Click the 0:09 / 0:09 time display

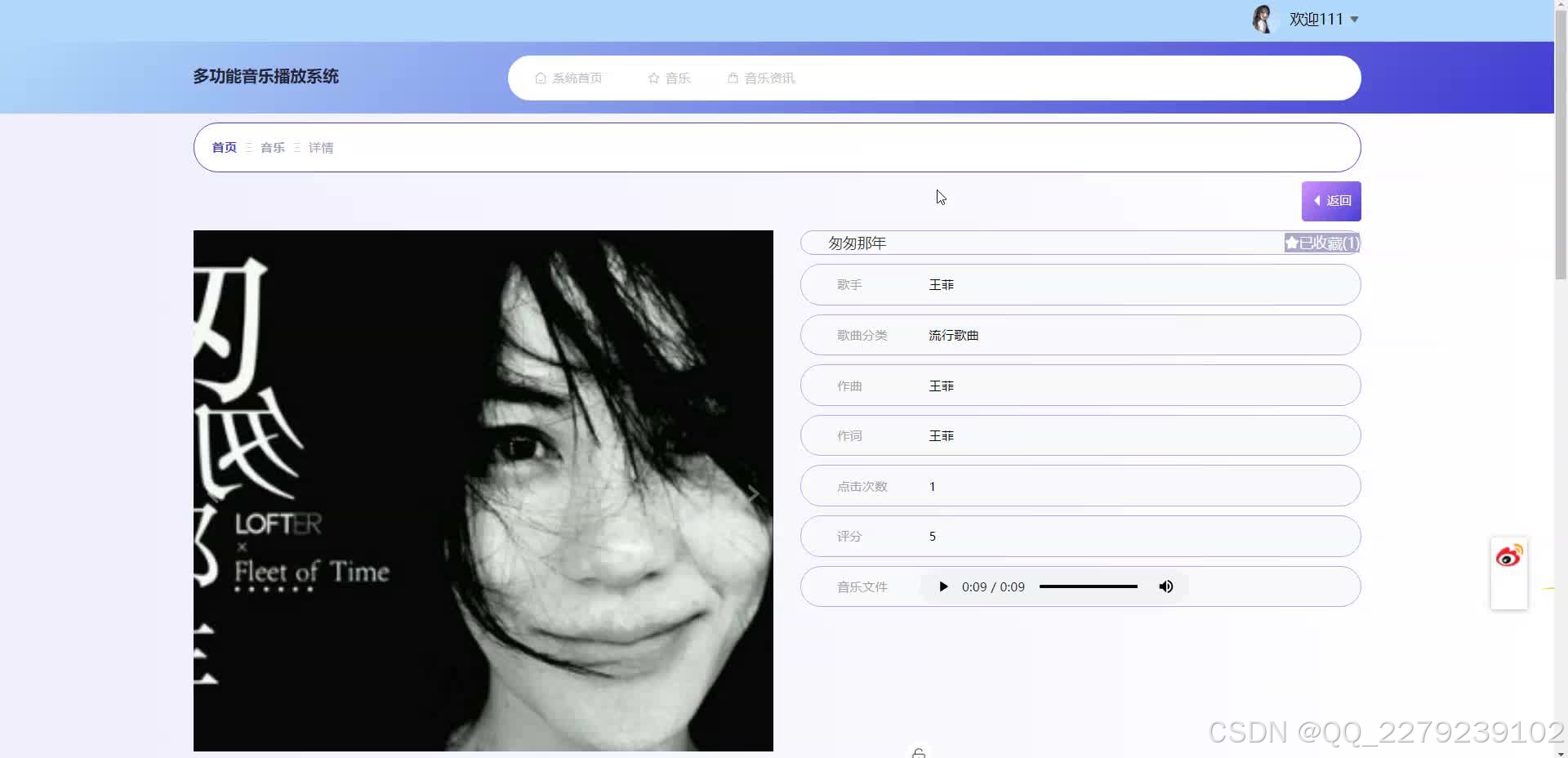993,586
